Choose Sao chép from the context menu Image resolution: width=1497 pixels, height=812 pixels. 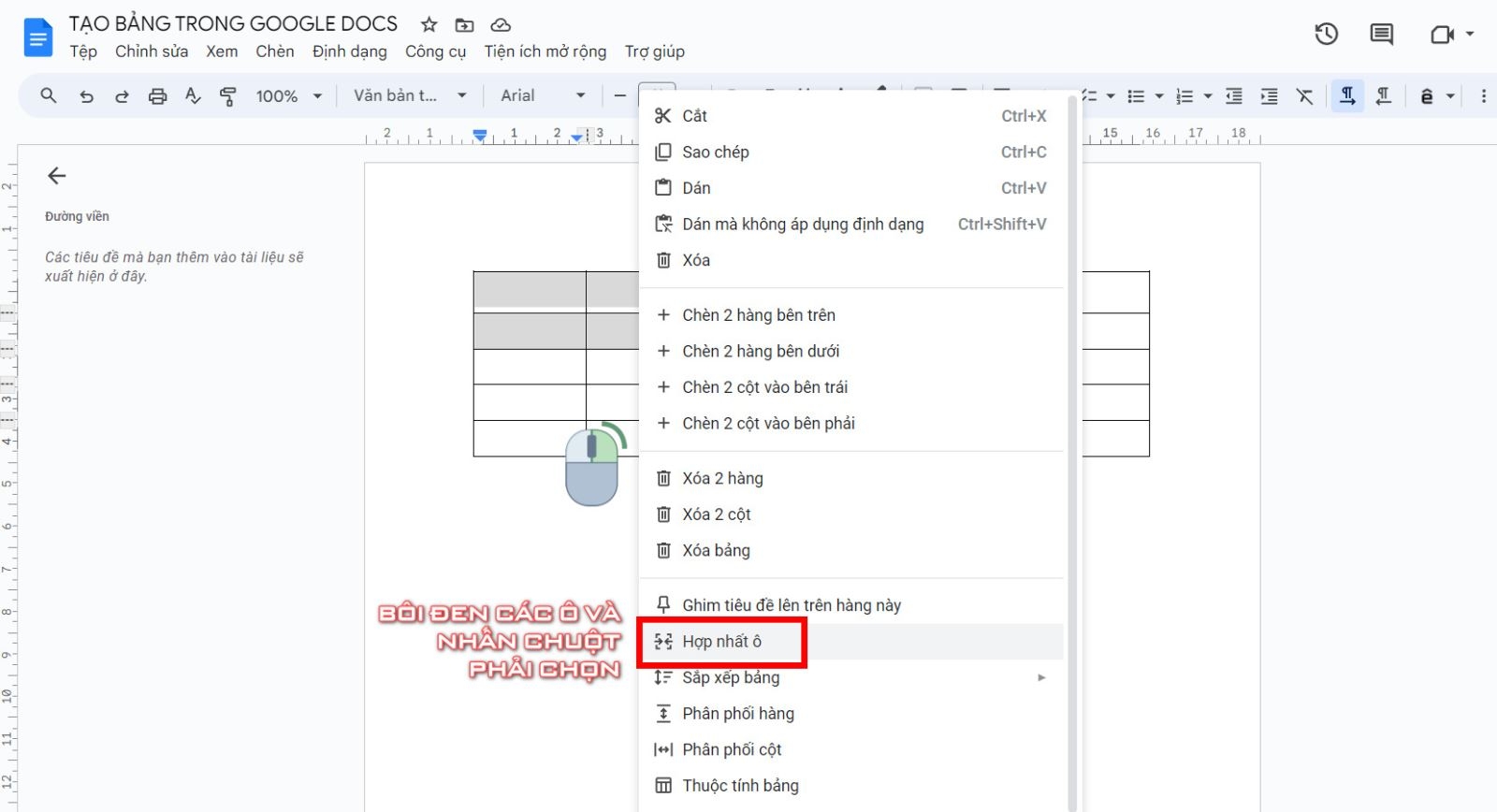point(851,152)
